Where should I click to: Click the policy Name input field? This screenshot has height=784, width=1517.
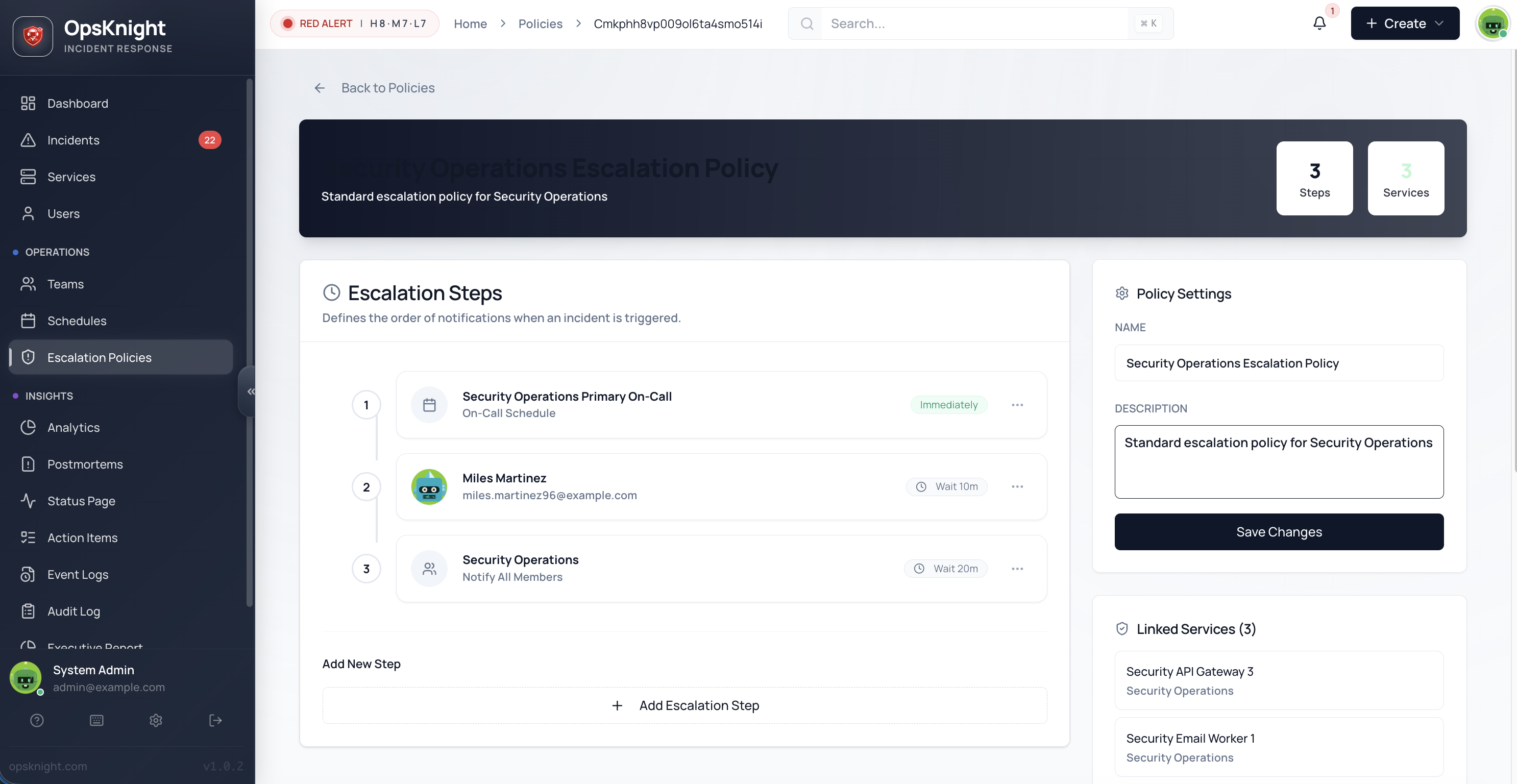coord(1279,363)
